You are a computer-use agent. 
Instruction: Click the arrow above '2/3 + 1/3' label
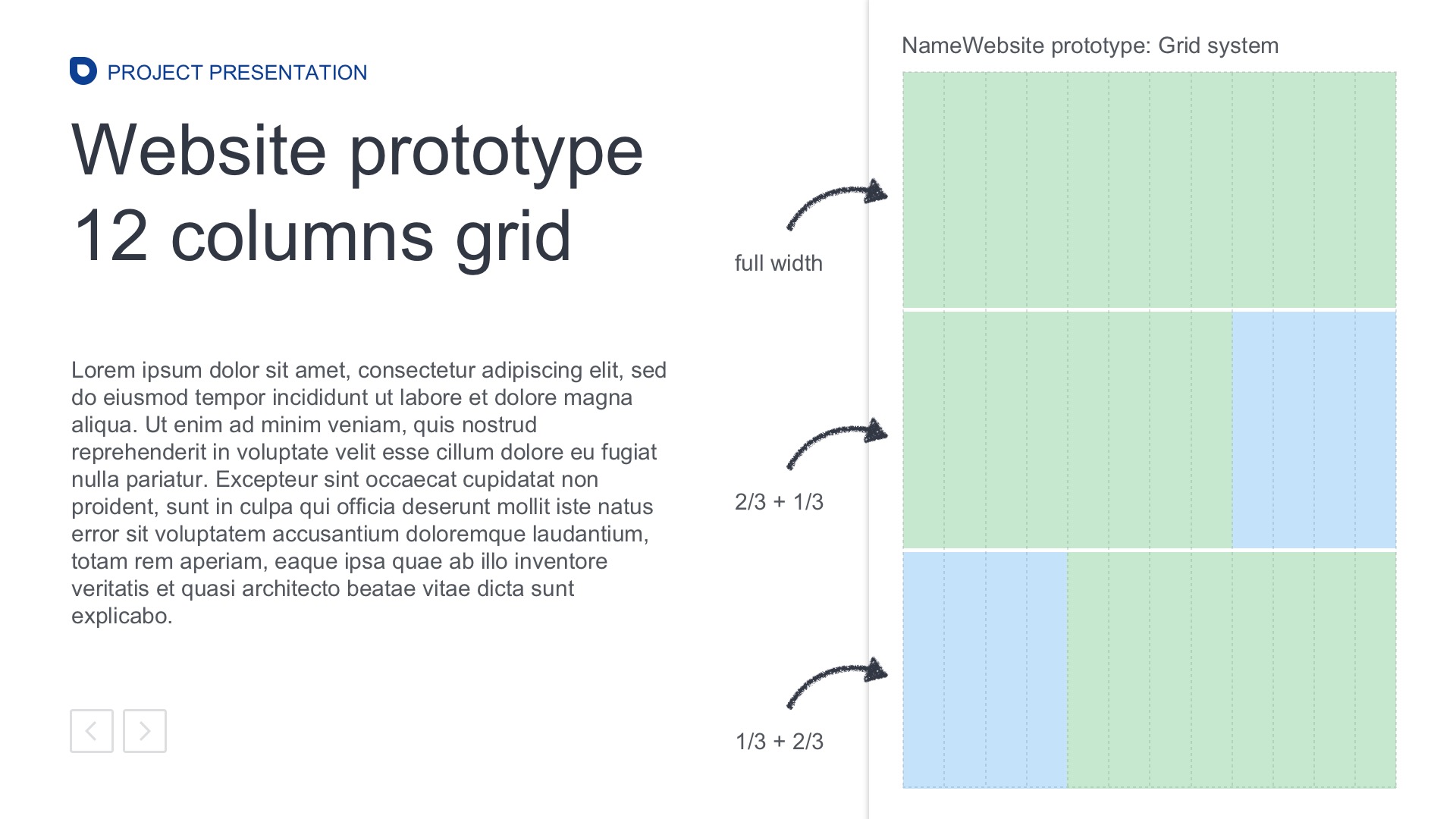tap(836, 442)
